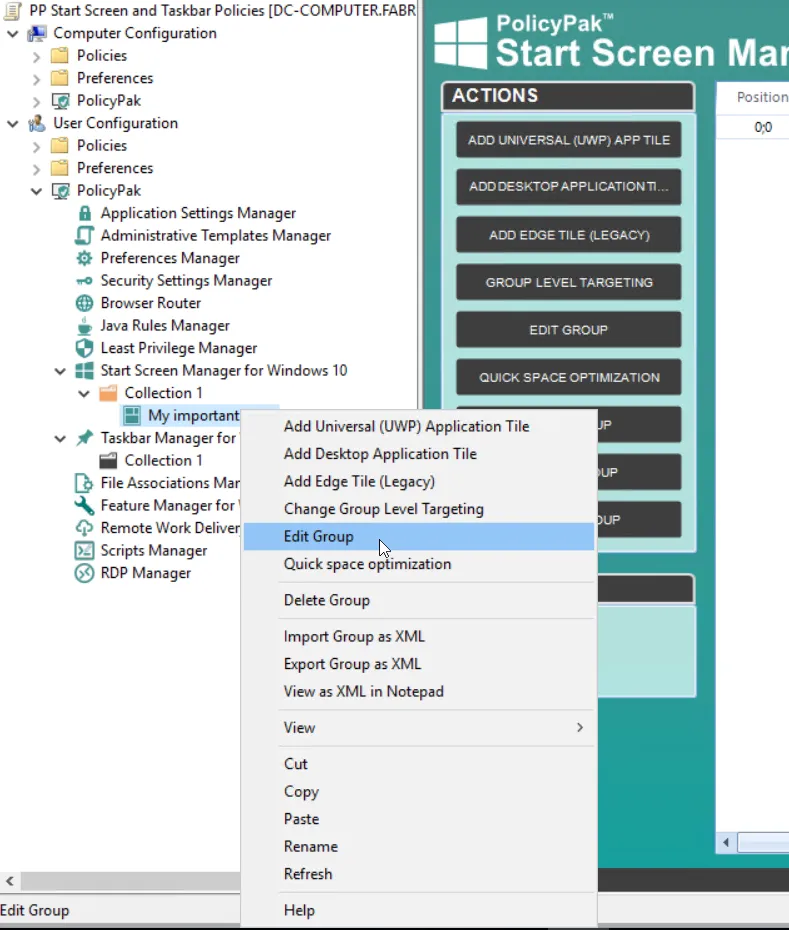Expand Policies under User Configuration
789x930 pixels.
tap(36, 146)
